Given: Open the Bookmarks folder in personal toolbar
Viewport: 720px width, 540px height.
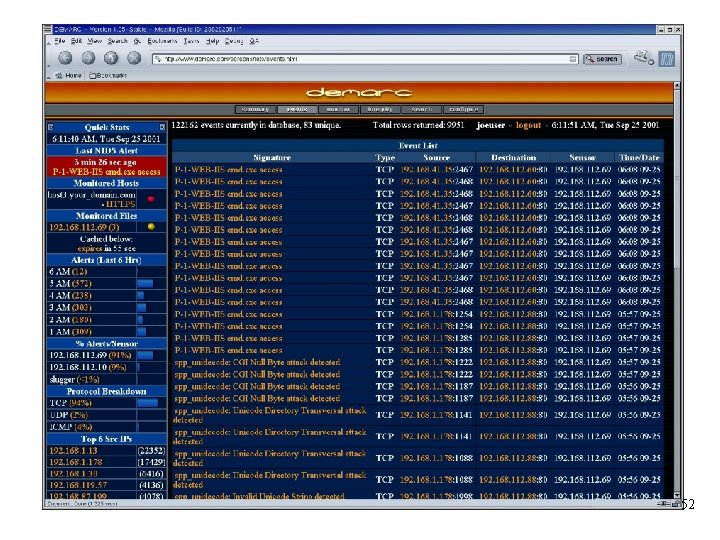Looking at the screenshot, I should [x=108, y=75].
